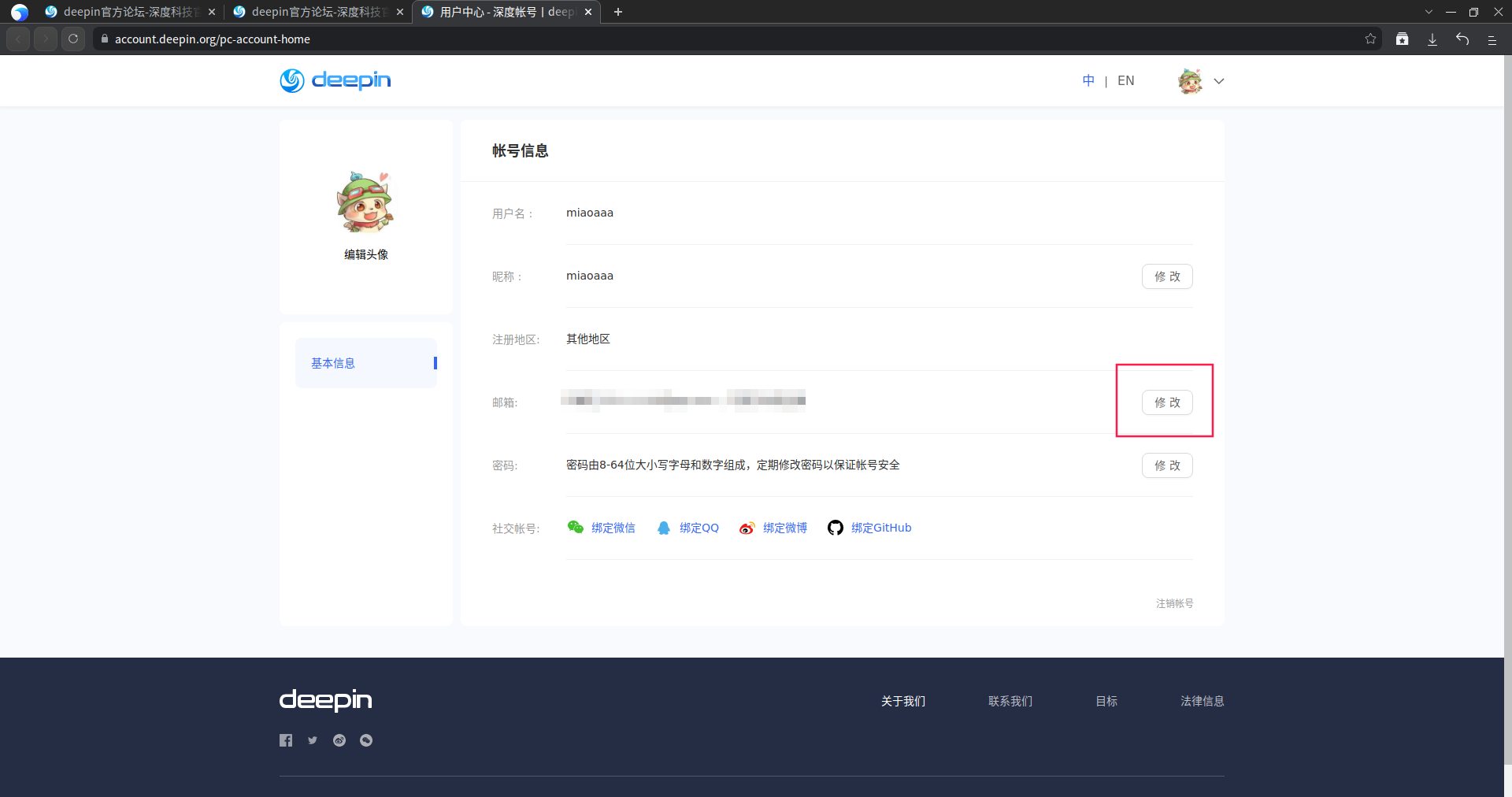
Task: Click the green WeChat icon in 社交帐号
Action: click(576, 528)
